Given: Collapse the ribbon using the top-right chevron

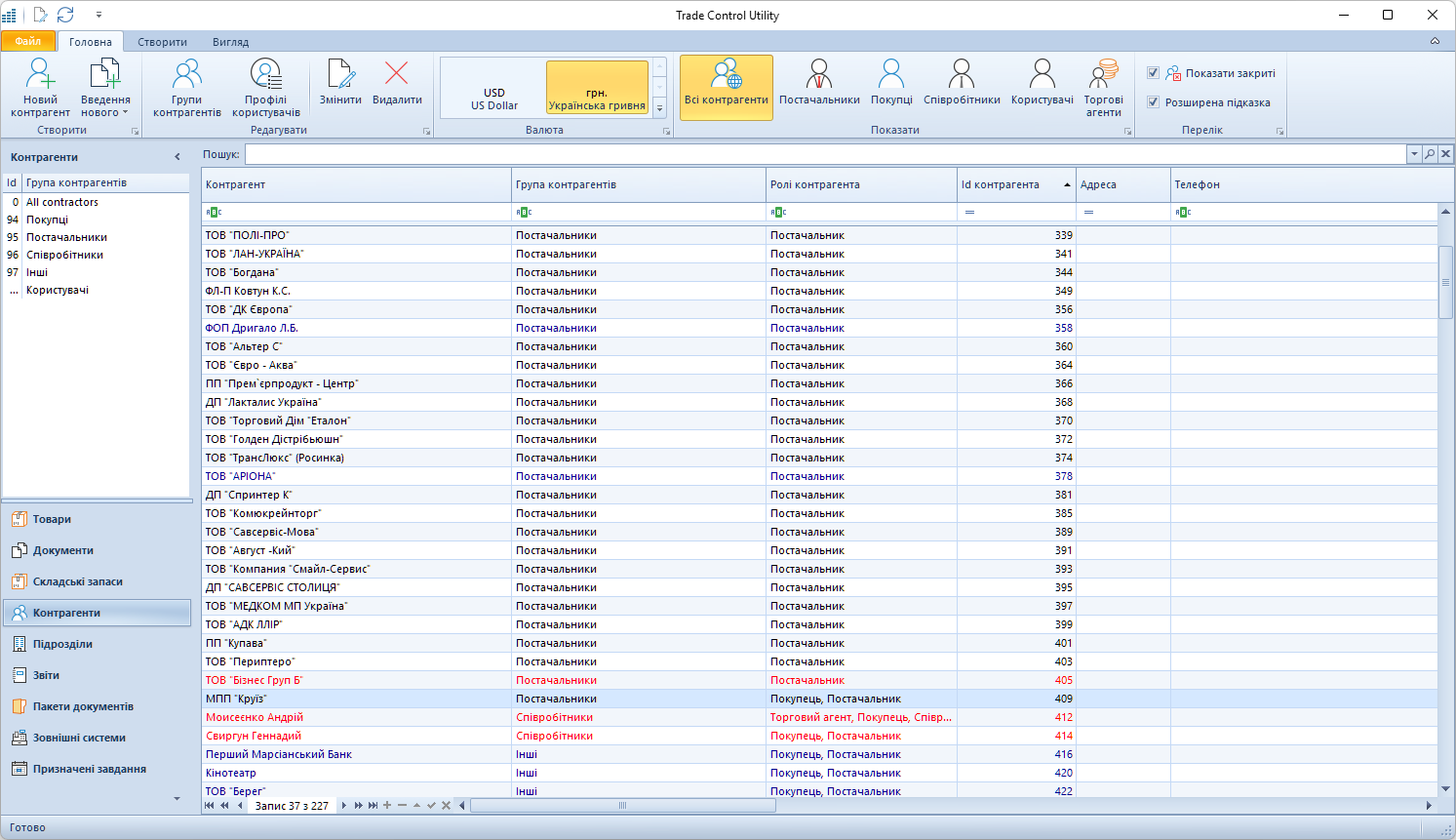Looking at the screenshot, I should click(1433, 41).
